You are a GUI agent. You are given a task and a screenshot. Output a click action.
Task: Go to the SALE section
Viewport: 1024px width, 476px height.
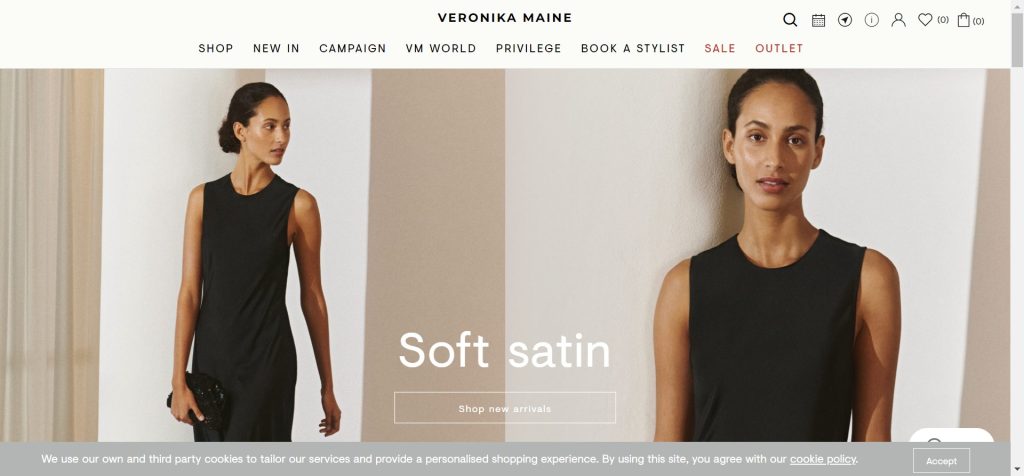pos(720,48)
